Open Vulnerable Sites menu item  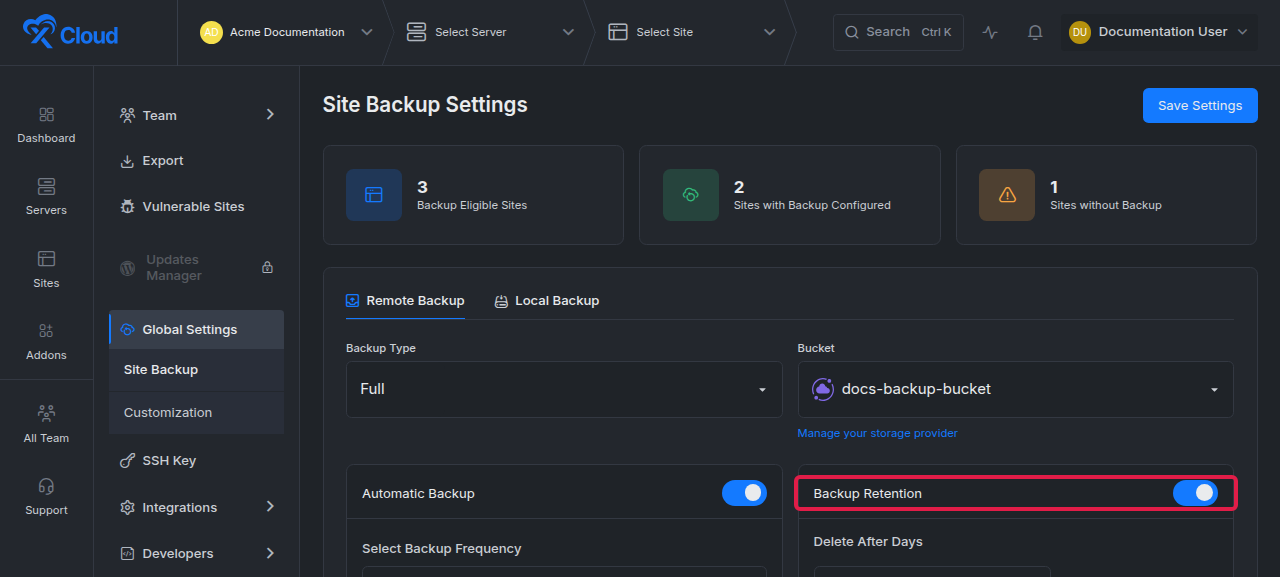click(x=196, y=207)
